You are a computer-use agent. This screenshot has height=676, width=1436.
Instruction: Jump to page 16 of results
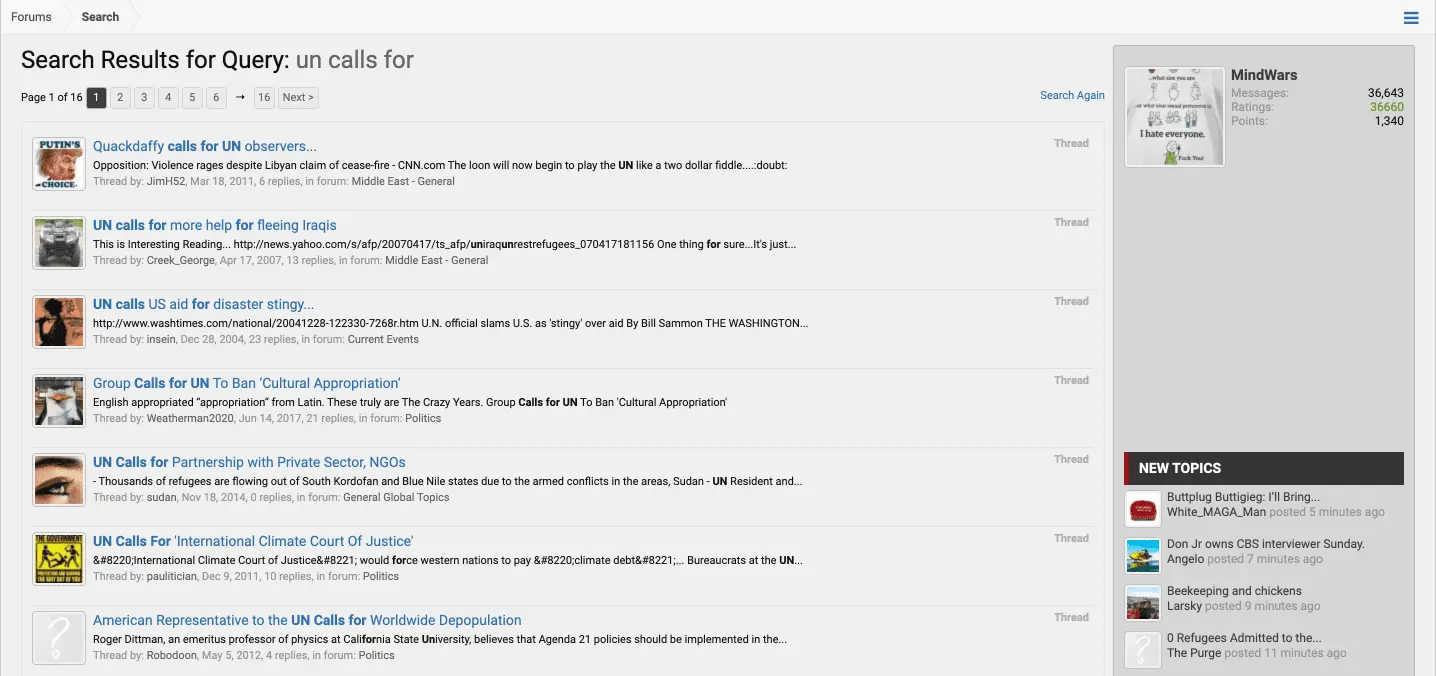click(x=264, y=97)
